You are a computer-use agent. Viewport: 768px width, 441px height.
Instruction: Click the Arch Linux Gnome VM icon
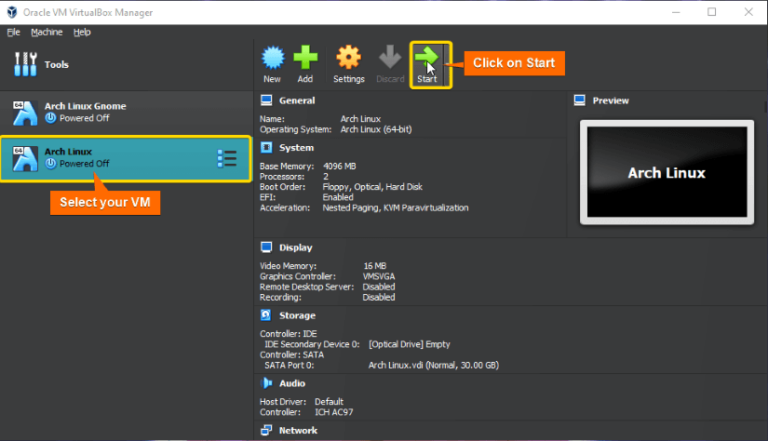[25, 111]
